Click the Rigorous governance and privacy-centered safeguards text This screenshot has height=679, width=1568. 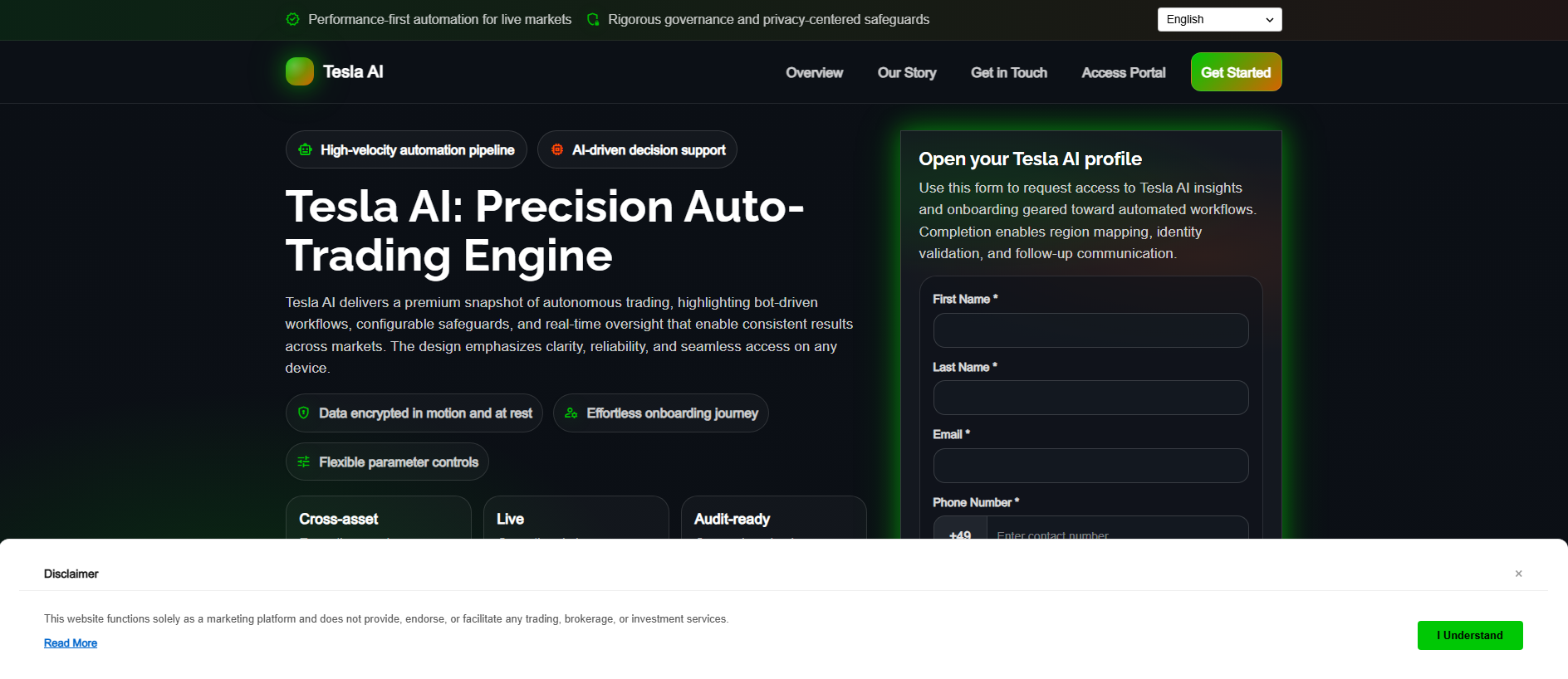point(768,19)
